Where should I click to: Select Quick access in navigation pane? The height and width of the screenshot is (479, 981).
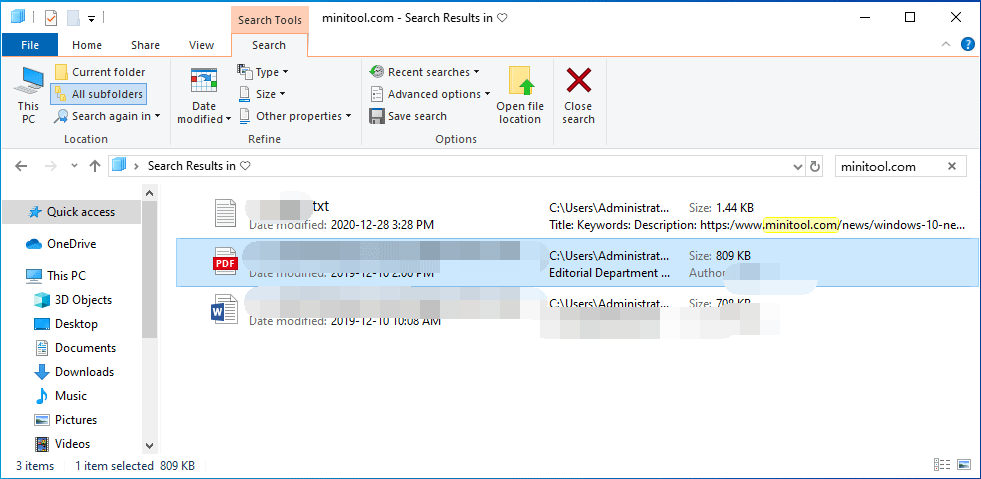(x=71, y=212)
